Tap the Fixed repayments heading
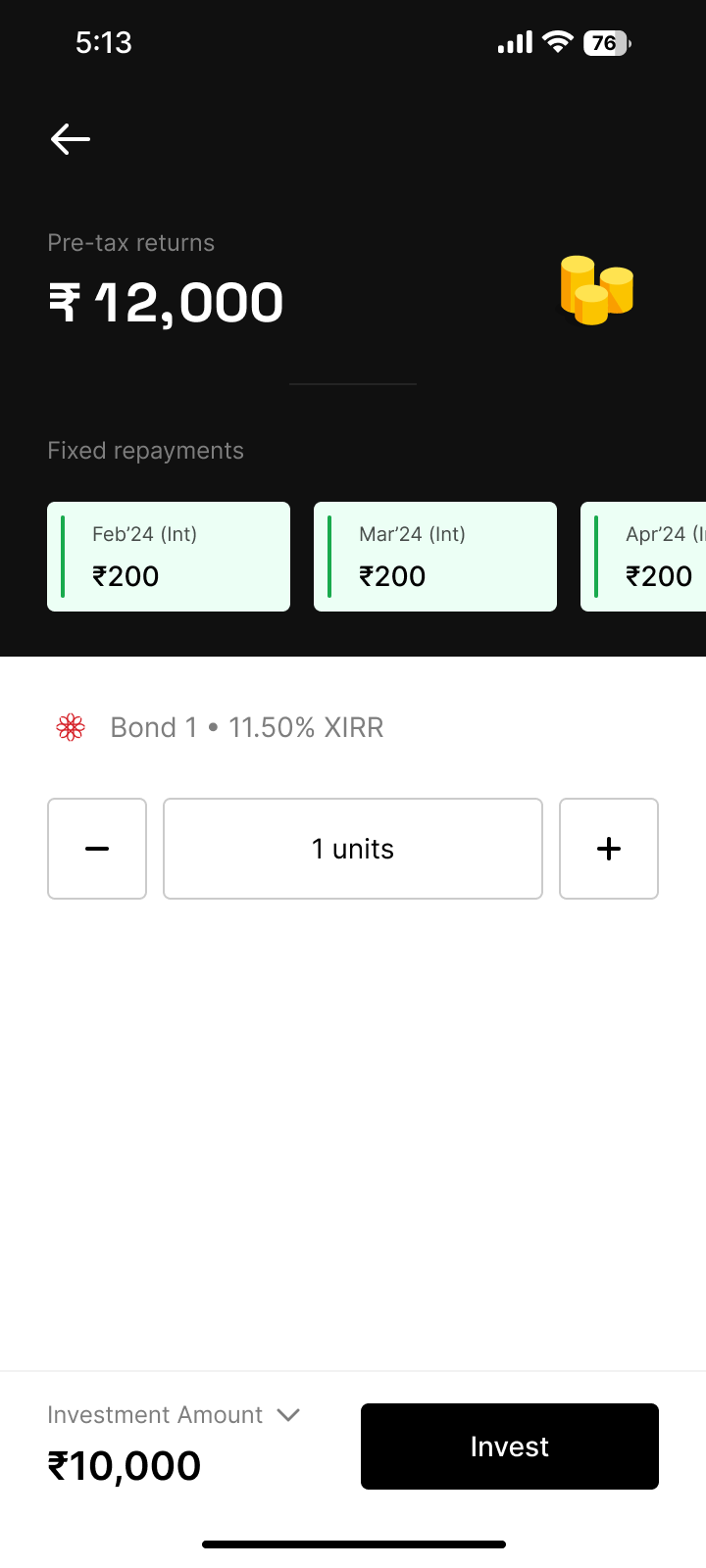This screenshot has width=706, height=1568. pos(146,451)
